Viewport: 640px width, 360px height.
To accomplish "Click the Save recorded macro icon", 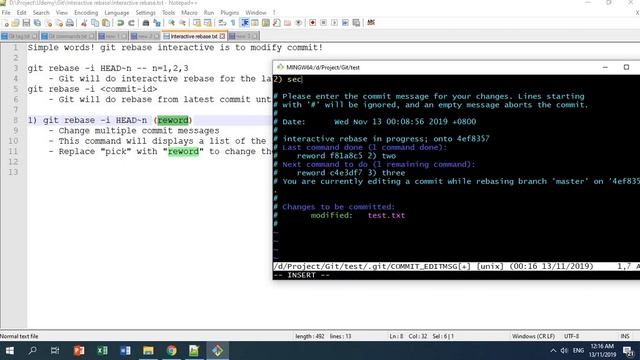I will coord(356,23).
